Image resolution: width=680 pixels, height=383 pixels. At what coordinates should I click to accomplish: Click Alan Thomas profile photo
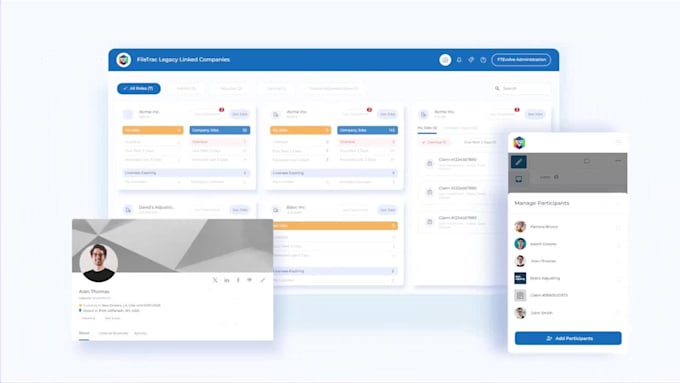point(99,263)
